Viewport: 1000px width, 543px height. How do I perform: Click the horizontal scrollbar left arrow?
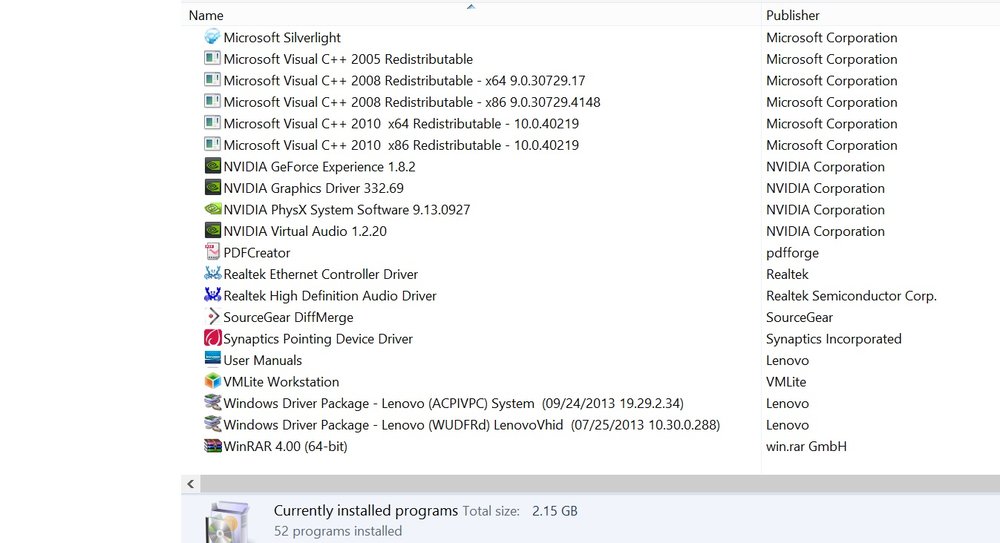pos(191,484)
